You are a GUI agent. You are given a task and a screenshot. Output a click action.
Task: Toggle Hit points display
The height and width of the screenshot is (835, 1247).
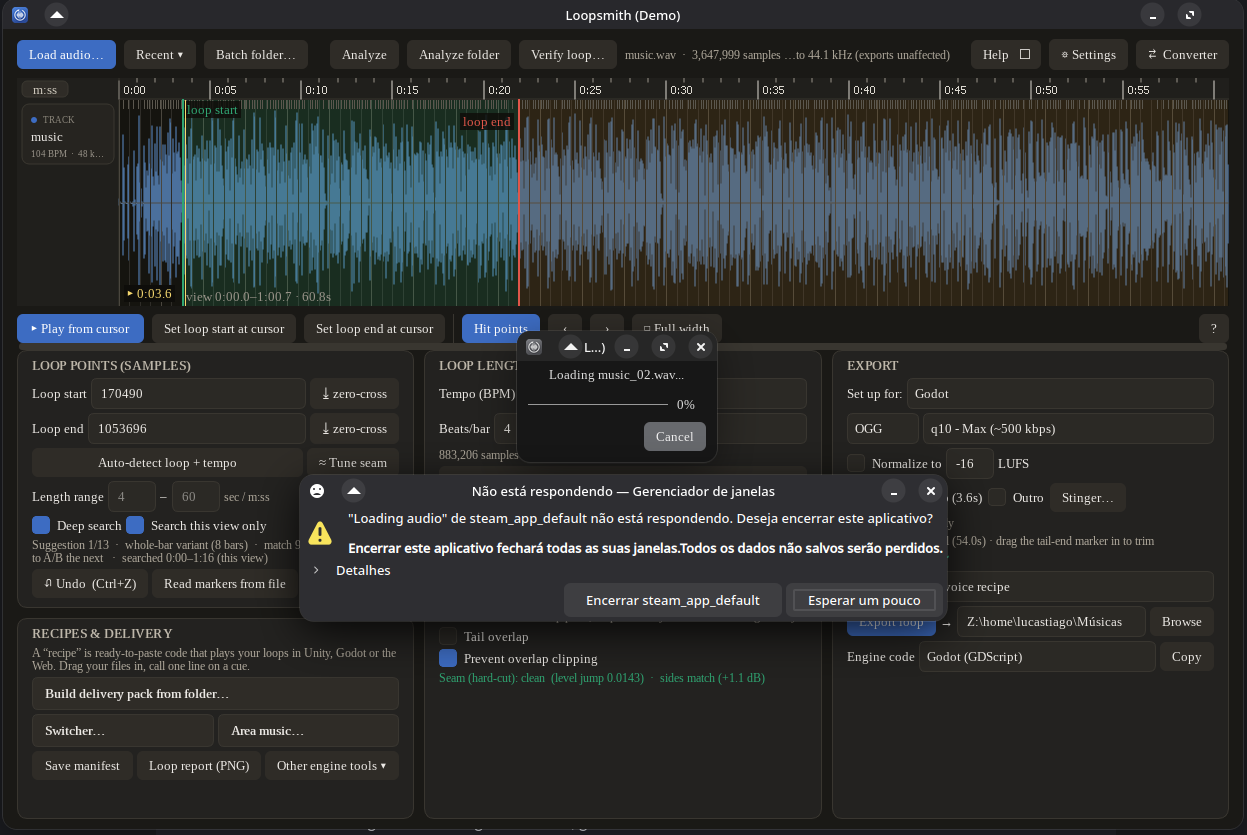500,329
